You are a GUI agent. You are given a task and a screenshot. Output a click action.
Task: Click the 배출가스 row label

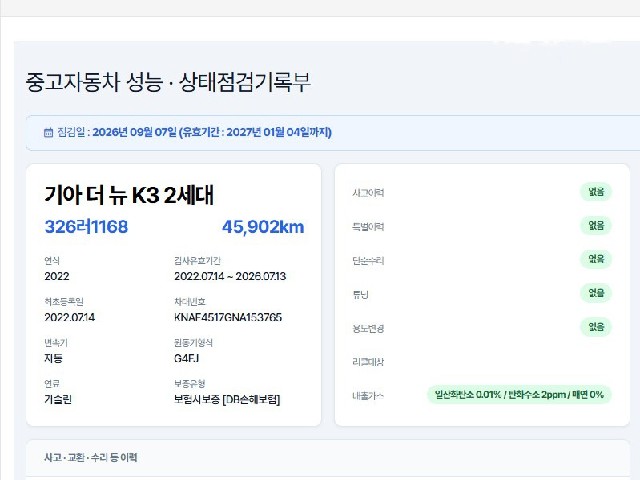click(368, 396)
